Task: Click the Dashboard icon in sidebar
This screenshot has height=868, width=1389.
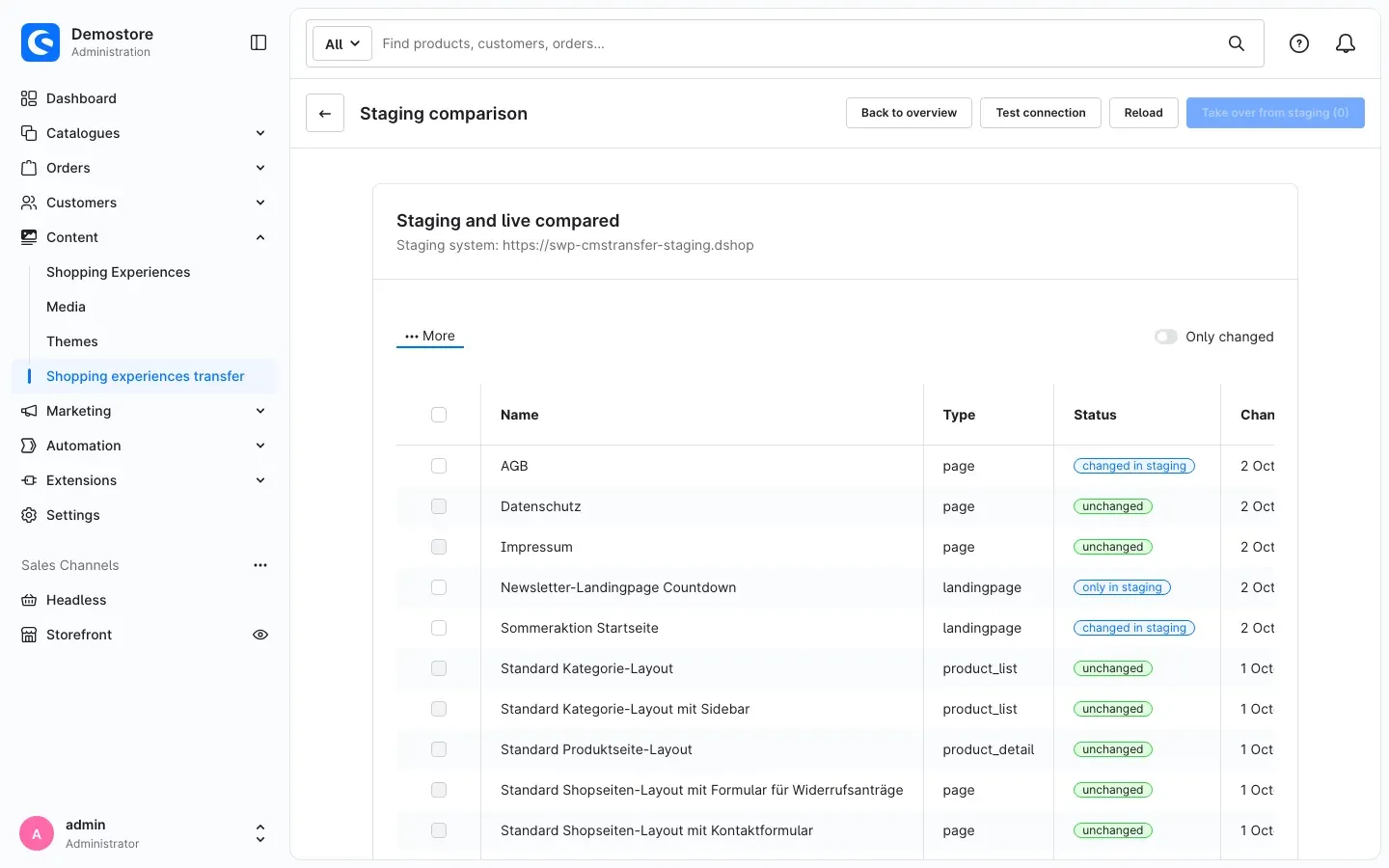Action: [x=29, y=98]
